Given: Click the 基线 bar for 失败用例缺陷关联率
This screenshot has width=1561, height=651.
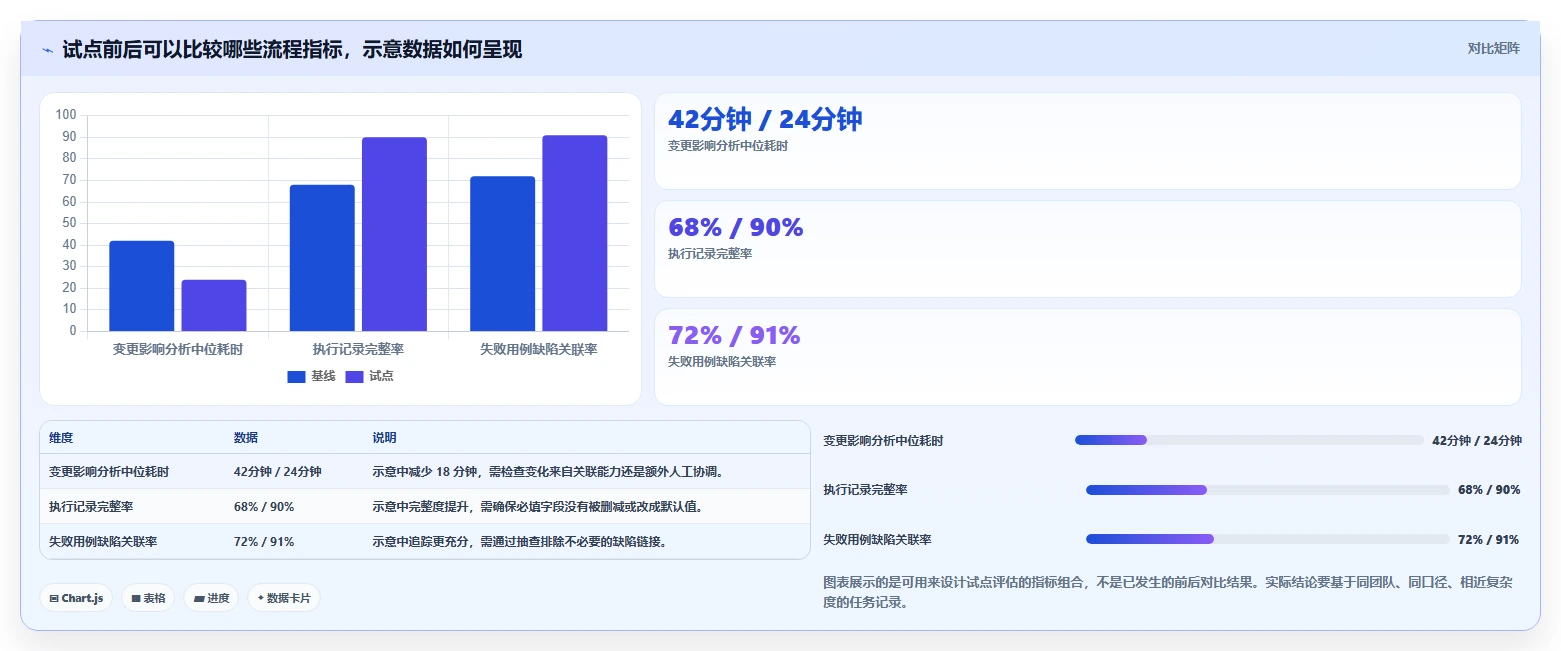Looking at the screenshot, I should tap(502, 253).
